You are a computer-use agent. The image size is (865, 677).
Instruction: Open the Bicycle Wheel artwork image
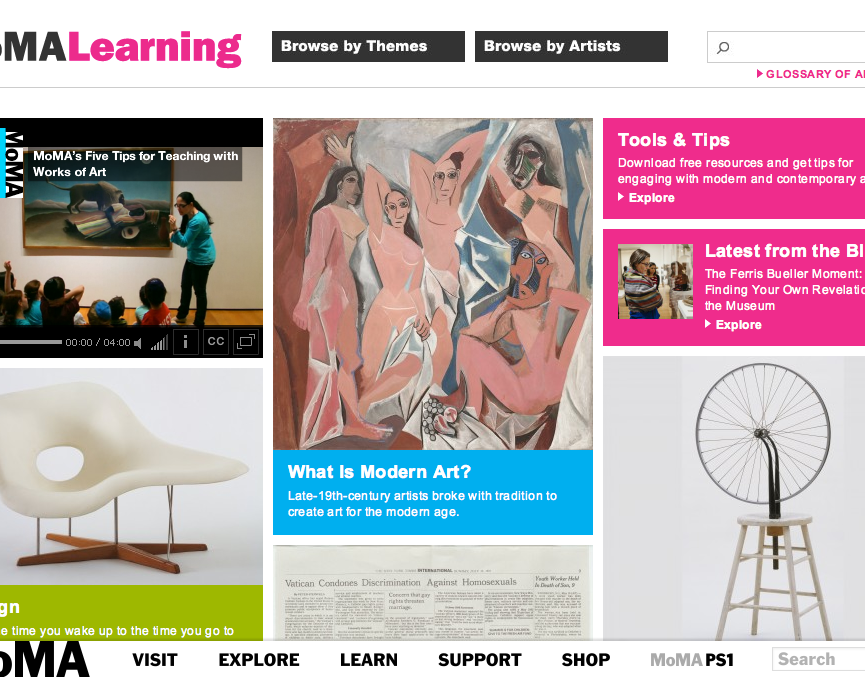734,498
